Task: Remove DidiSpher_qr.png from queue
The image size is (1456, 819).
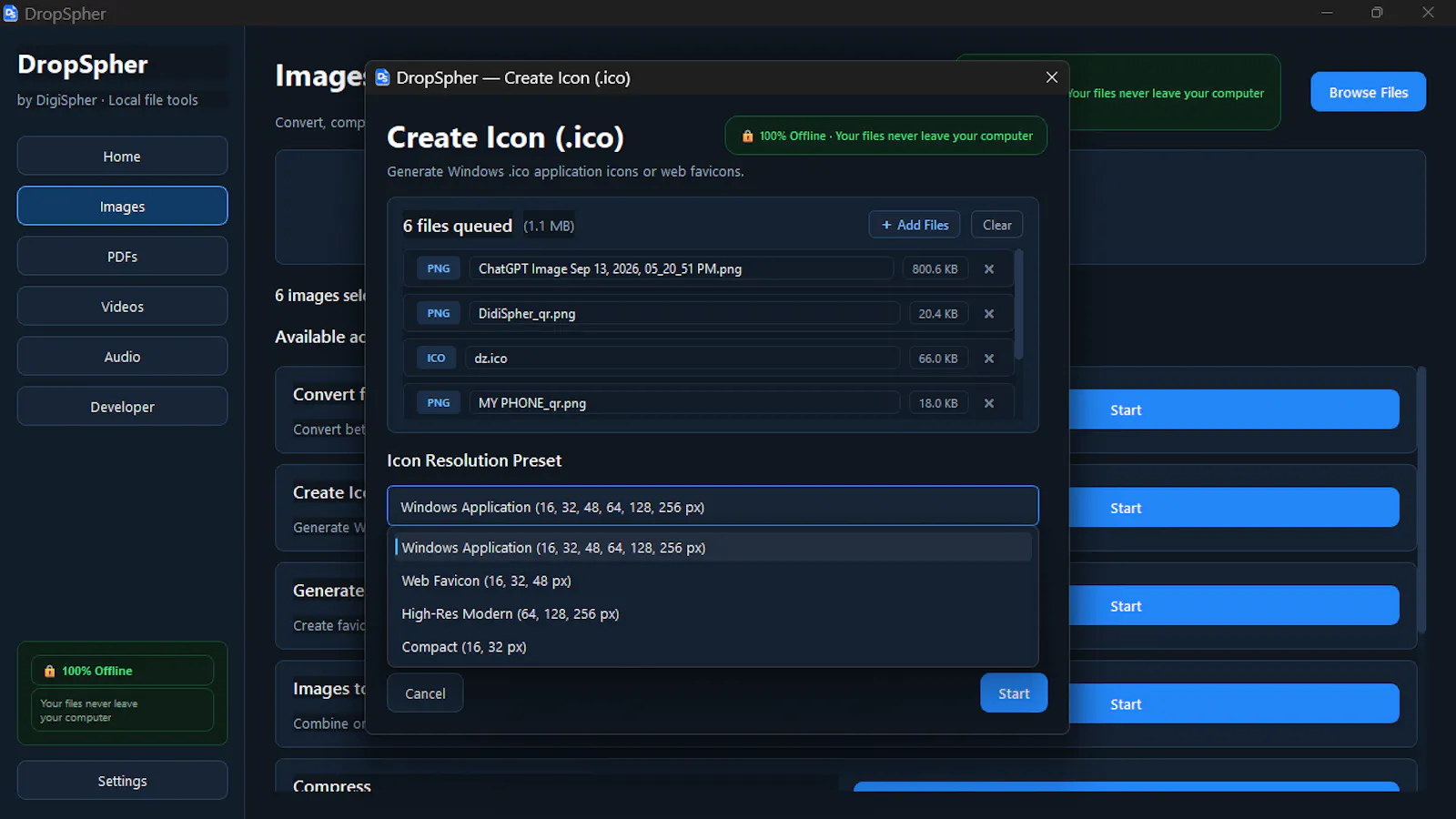Action: [988, 314]
